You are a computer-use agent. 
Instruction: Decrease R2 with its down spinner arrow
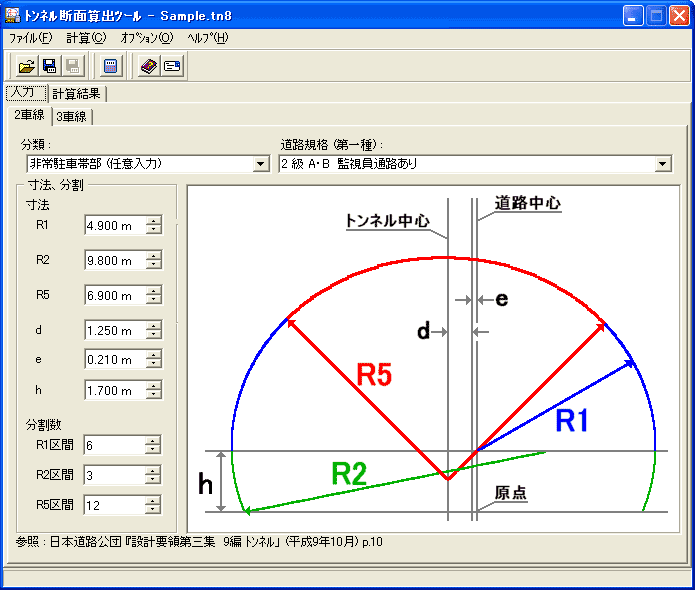[x=154, y=265]
